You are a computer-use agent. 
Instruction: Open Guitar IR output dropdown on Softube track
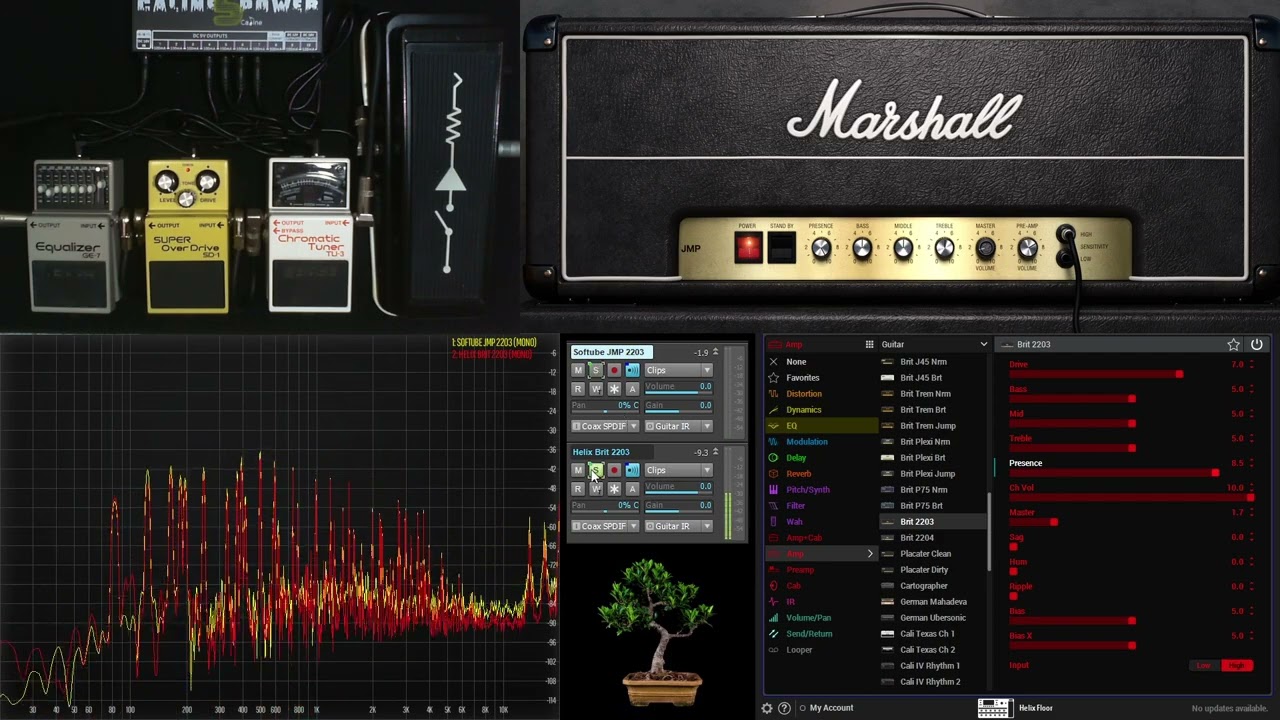[x=678, y=426]
